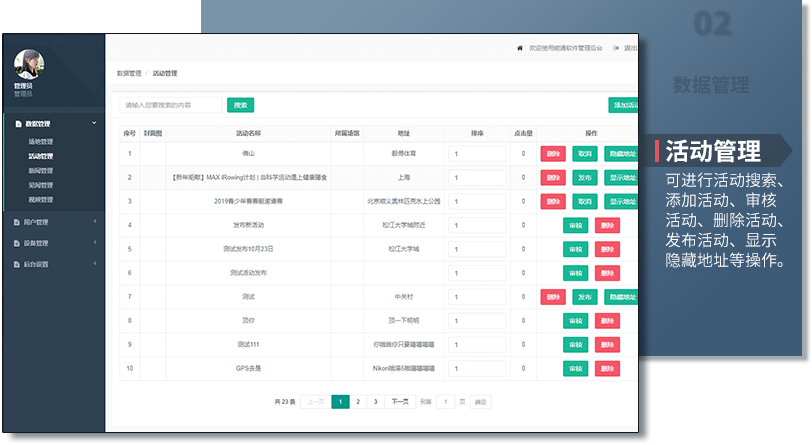The image size is (812, 445).
Task: Click the 退出 logout icon
Action: coord(617,48)
